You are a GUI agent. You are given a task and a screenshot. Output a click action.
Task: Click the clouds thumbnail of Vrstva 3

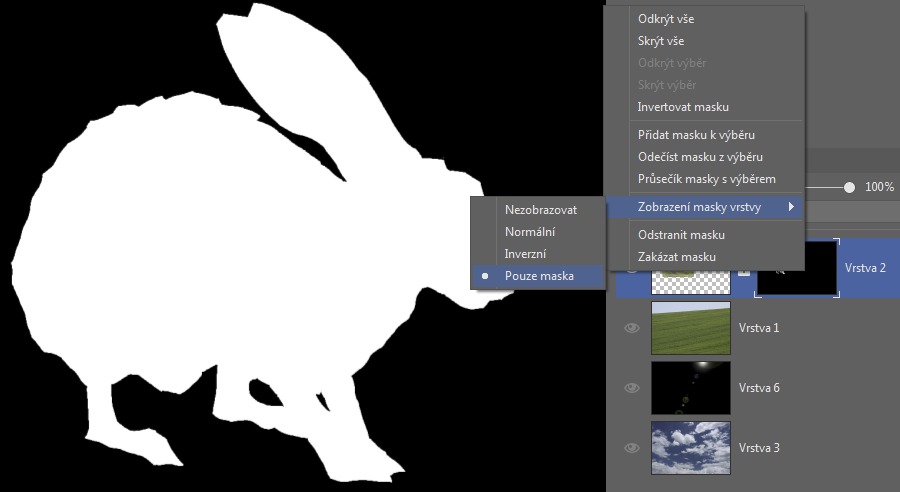click(x=690, y=448)
